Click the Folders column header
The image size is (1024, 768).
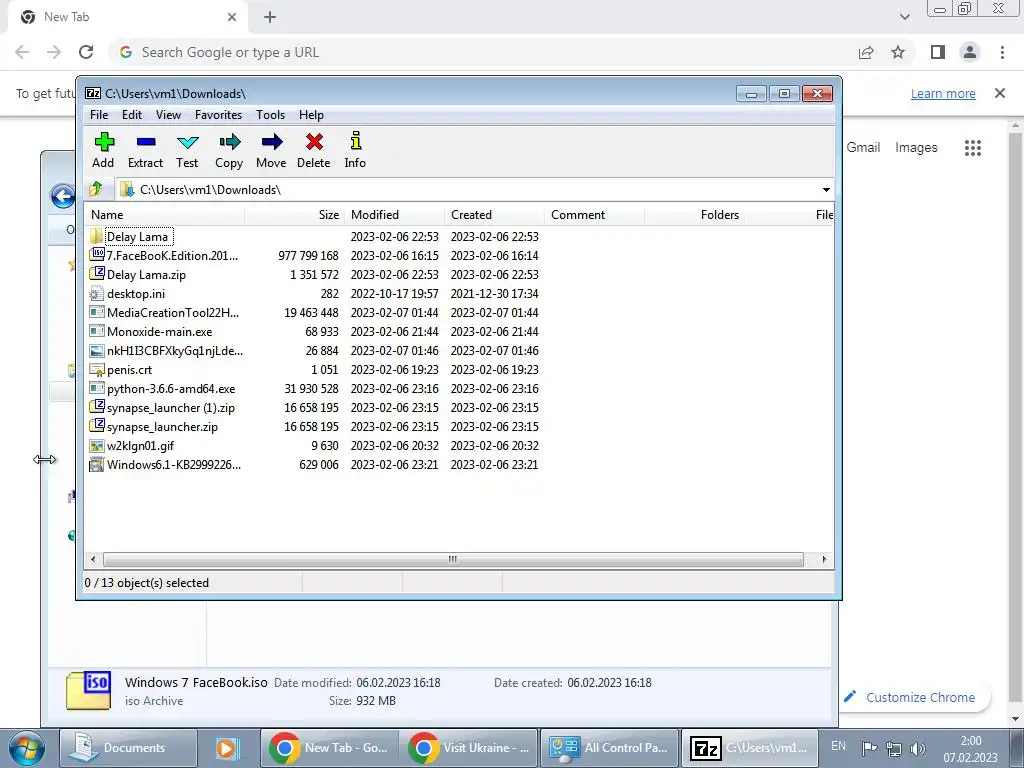point(694,215)
